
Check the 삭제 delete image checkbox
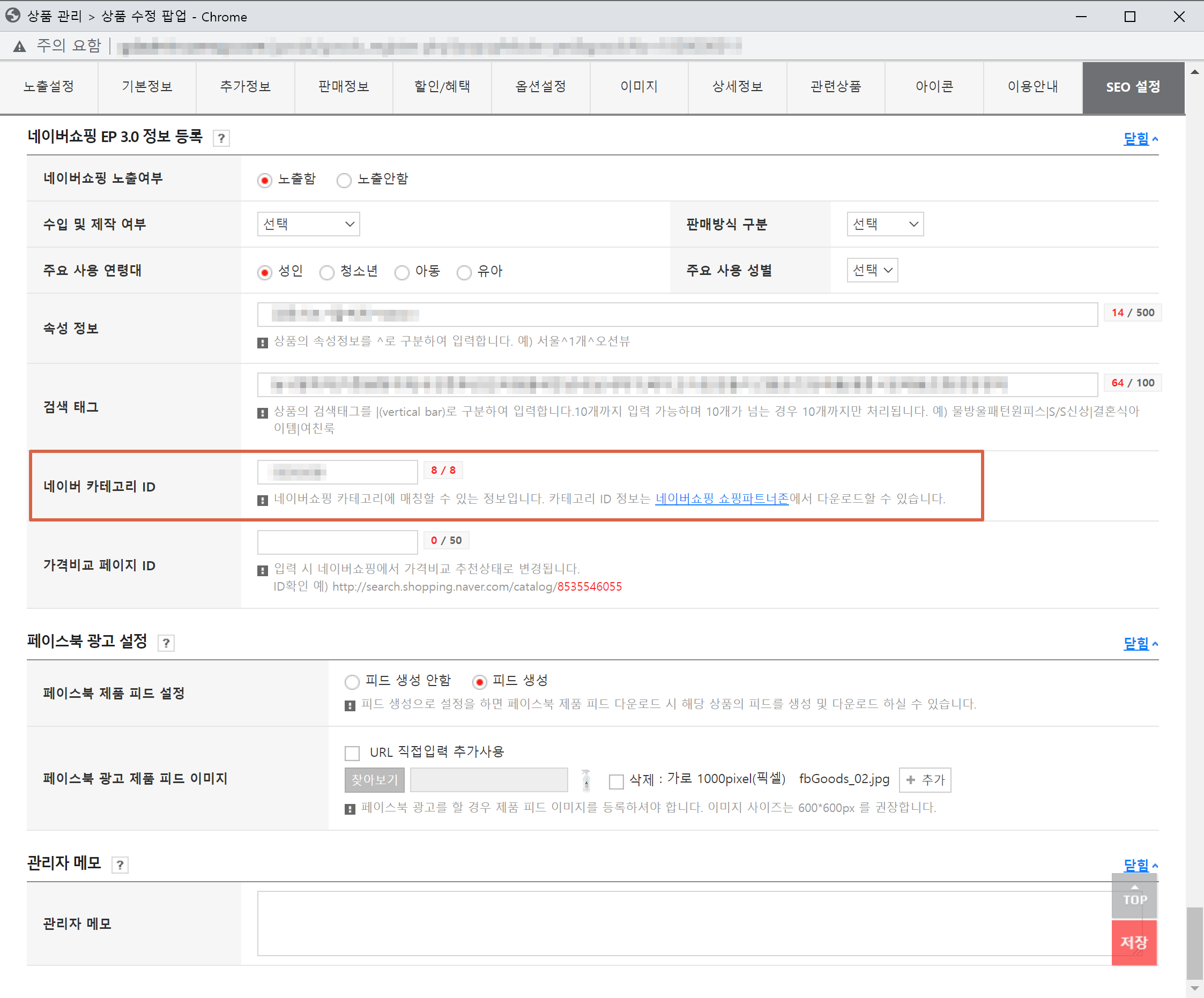pyautogui.click(x=616, y=781)
